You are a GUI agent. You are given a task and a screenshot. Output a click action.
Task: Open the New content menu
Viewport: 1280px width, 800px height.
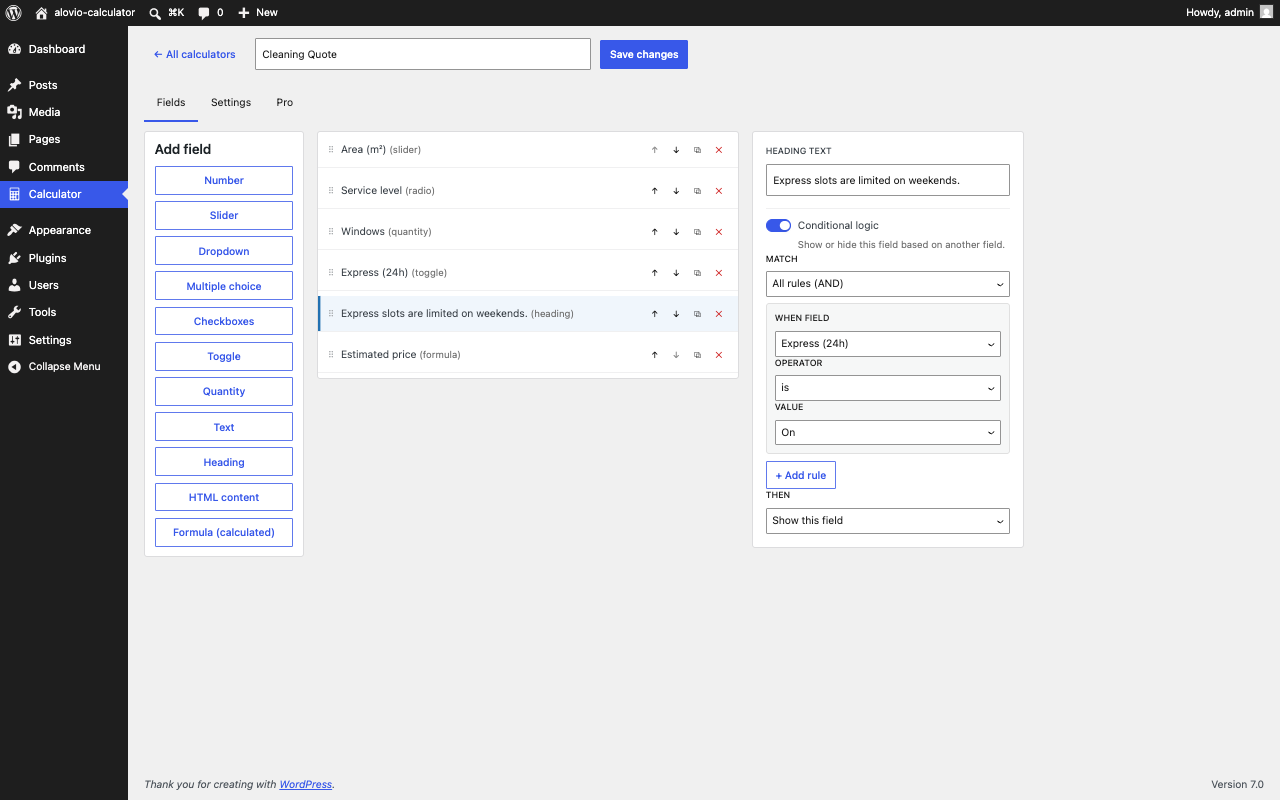pyautogui.click(x=258, y=12)
